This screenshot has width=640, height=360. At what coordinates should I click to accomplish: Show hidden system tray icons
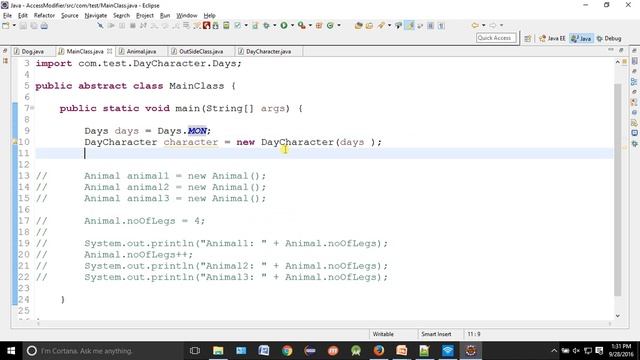554,351
